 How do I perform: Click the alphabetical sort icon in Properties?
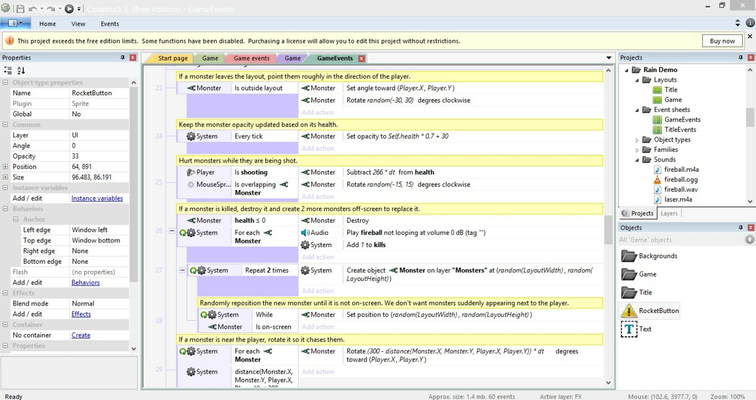[21, 71]
